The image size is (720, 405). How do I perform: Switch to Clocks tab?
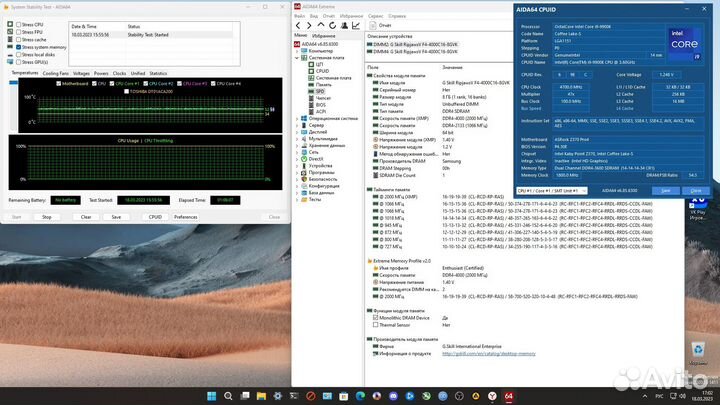coord(119,73)
